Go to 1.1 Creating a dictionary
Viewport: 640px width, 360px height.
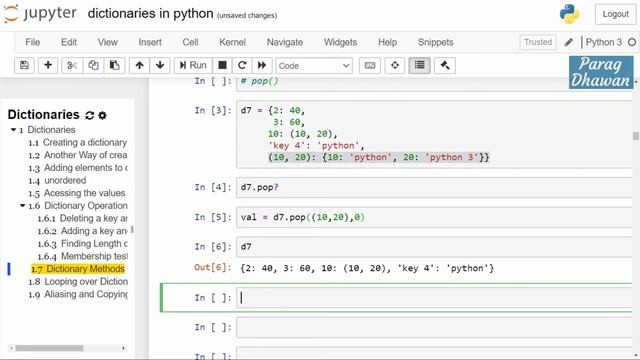[x=78, y=142]
